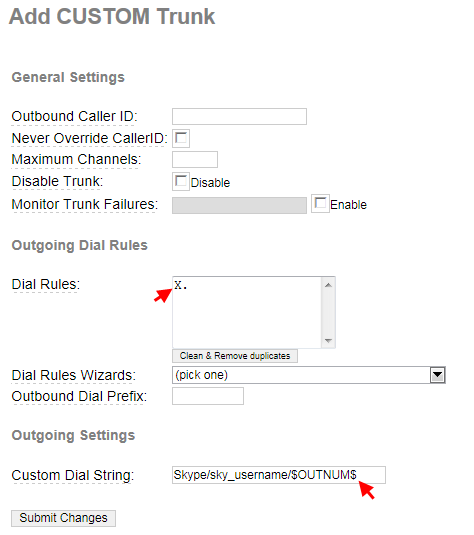Click the greyed Monitor Trunk Failures field
The width and height of the screenshot is (474, 535).
coord(239,205)
